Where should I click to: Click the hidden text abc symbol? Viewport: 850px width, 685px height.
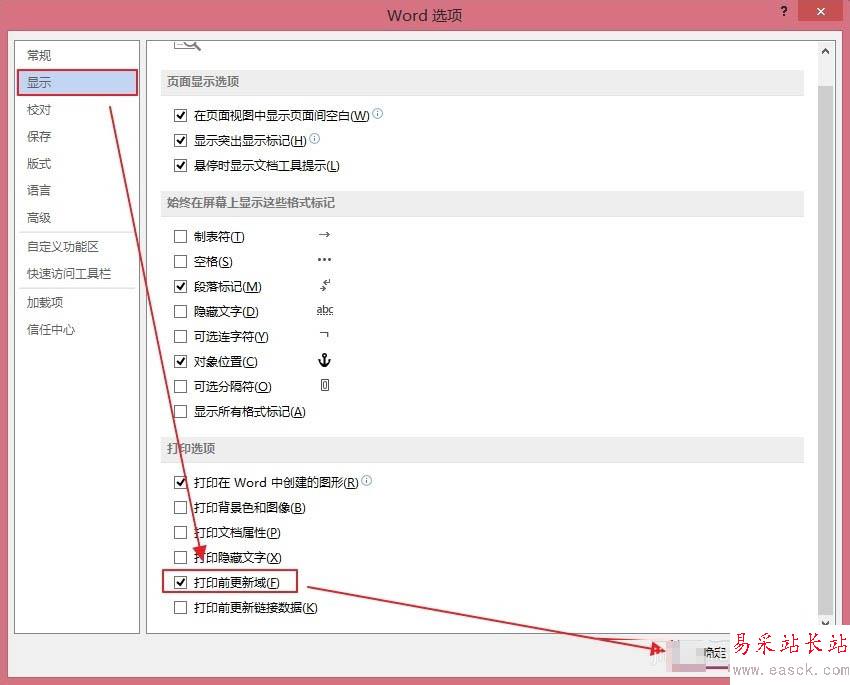pos(325,310)
